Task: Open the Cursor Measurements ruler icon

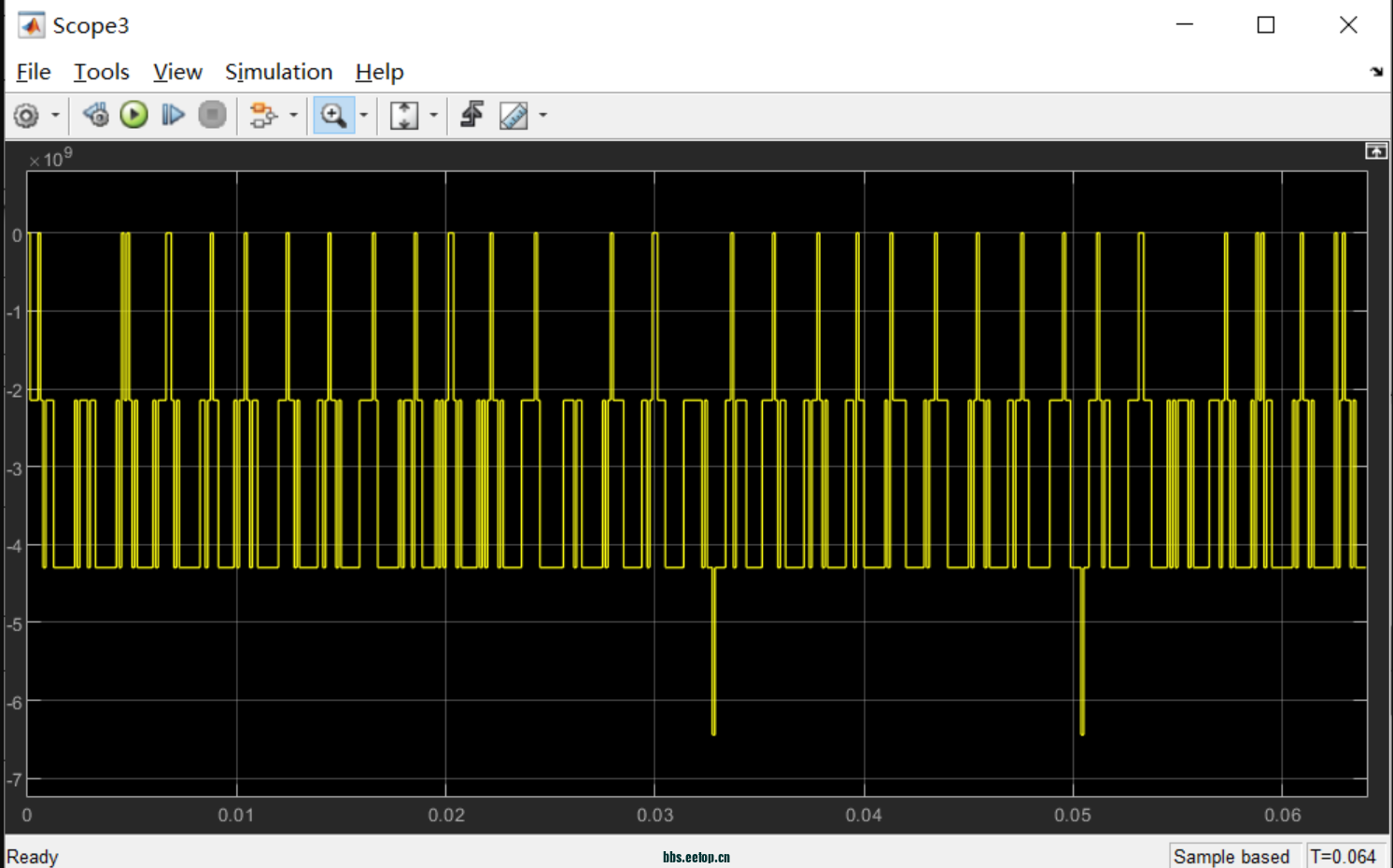Action: 514,116
